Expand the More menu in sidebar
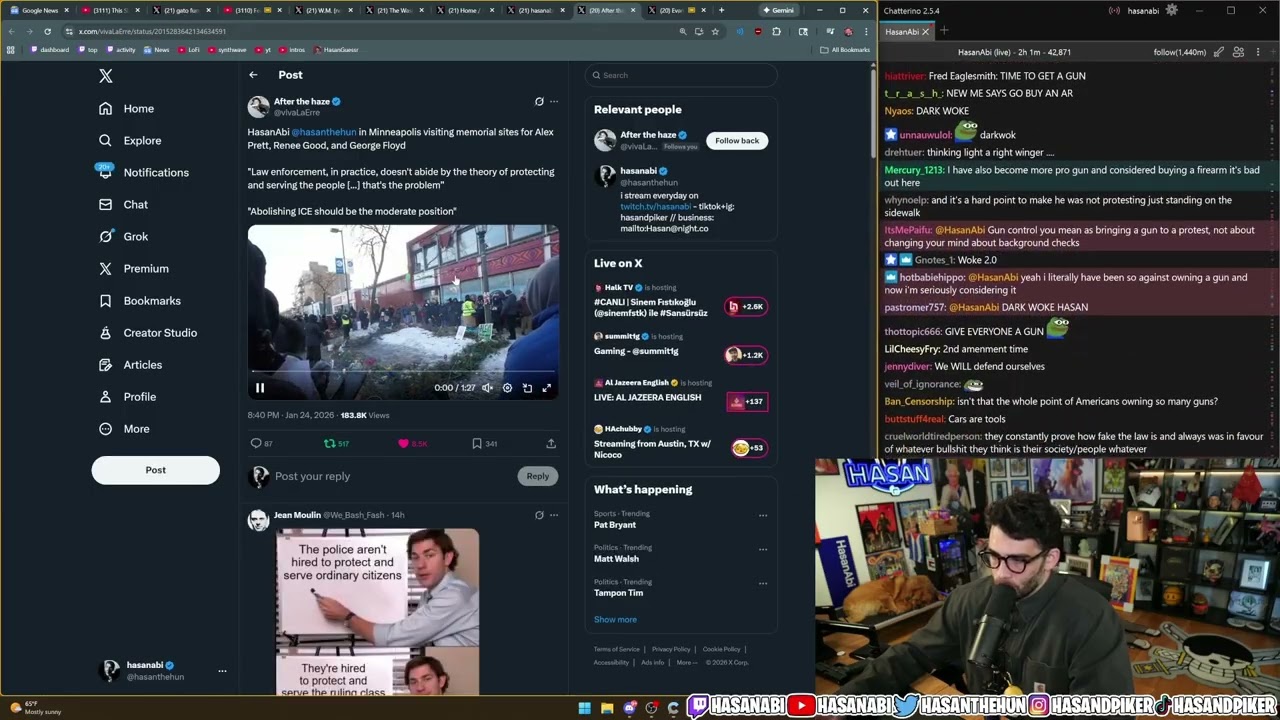Viewport: 1280px width, 720px height. click(x=124, y=429)
